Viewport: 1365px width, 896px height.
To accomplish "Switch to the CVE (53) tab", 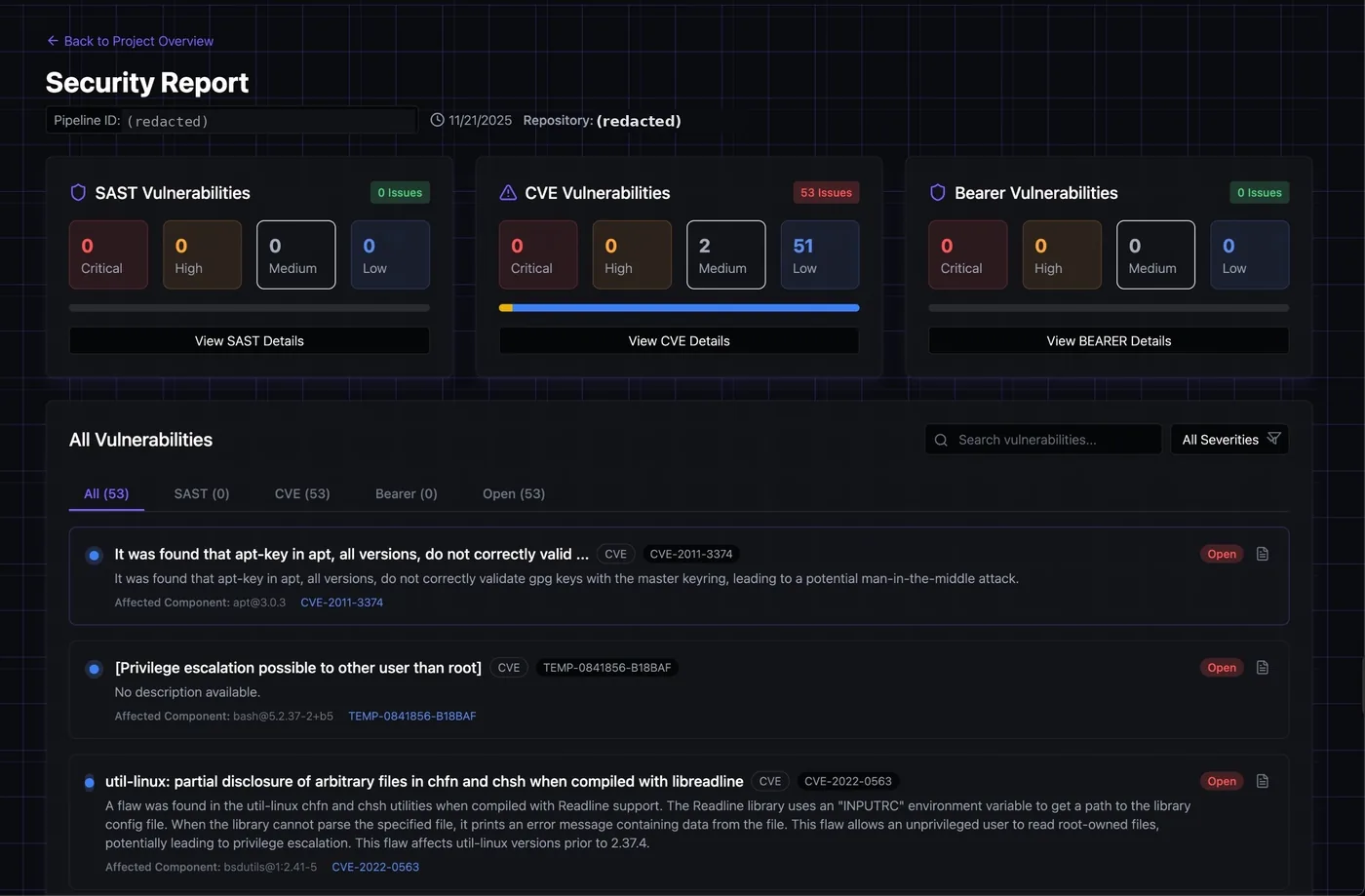I will pos(302,493).
